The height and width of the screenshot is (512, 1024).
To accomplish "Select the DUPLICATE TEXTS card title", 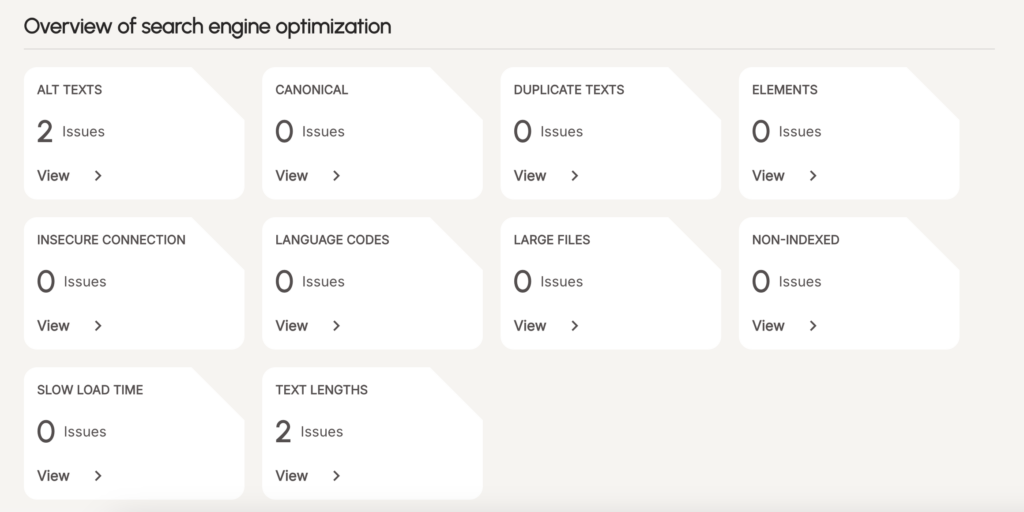I will pyautogui.click(x=569, y=89).
